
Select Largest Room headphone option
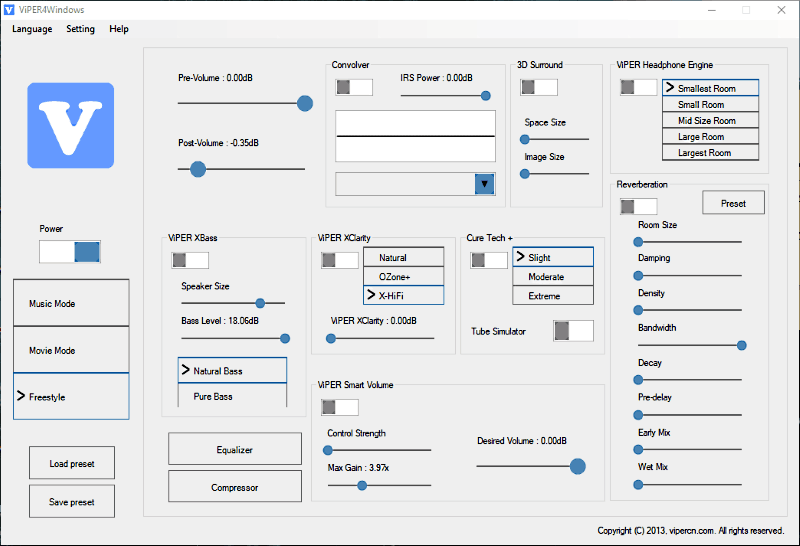(710, 153)
